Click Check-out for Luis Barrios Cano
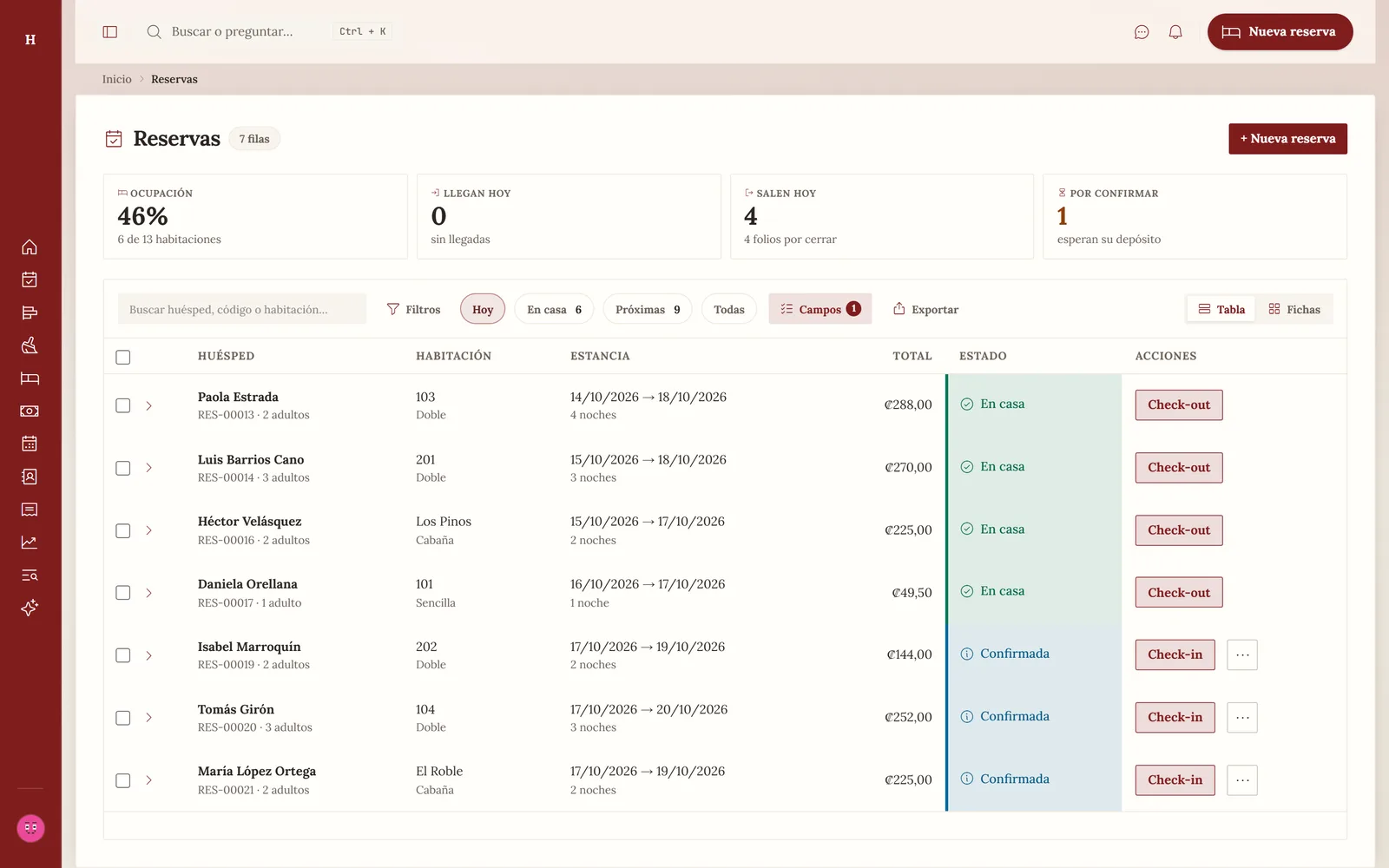Screen dimensions: 1389x868 point(1179,468)
